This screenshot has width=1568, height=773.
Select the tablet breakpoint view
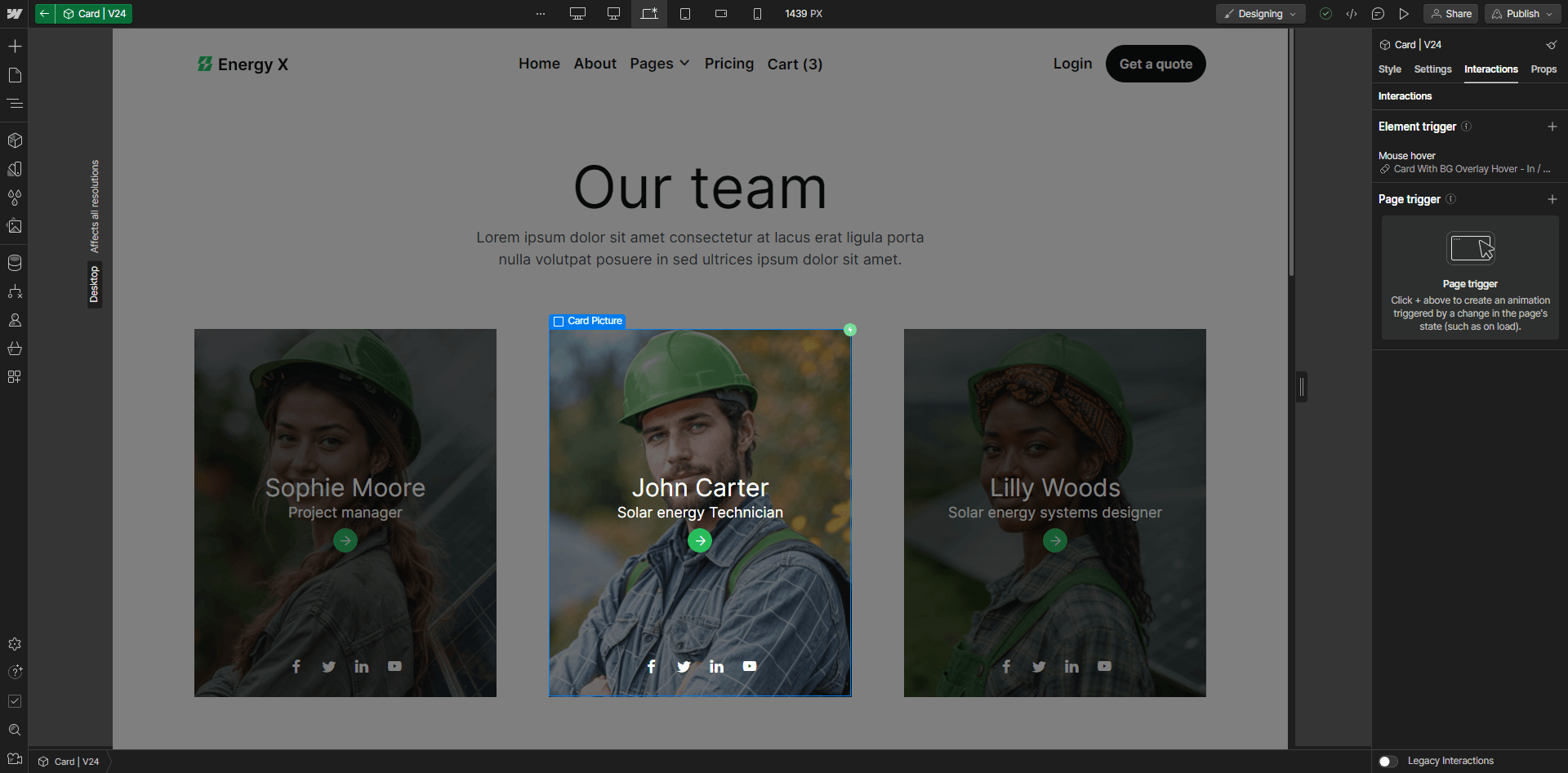(x=685, y=14)
